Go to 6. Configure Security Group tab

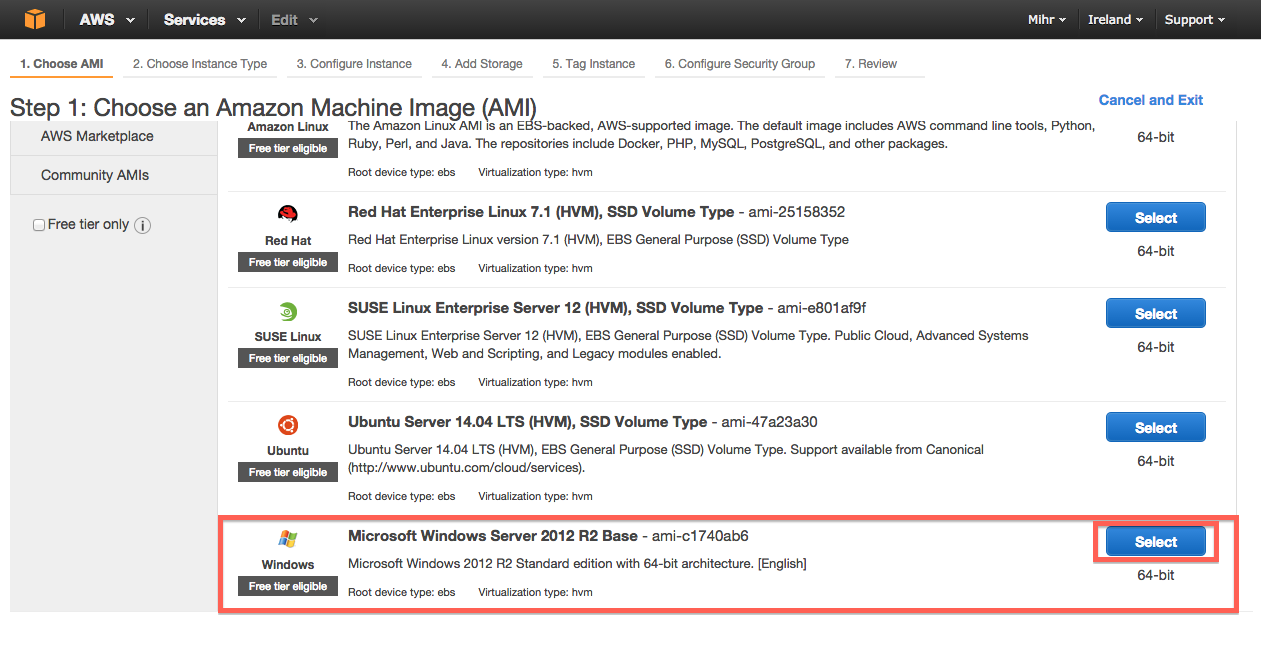(740, 64)
